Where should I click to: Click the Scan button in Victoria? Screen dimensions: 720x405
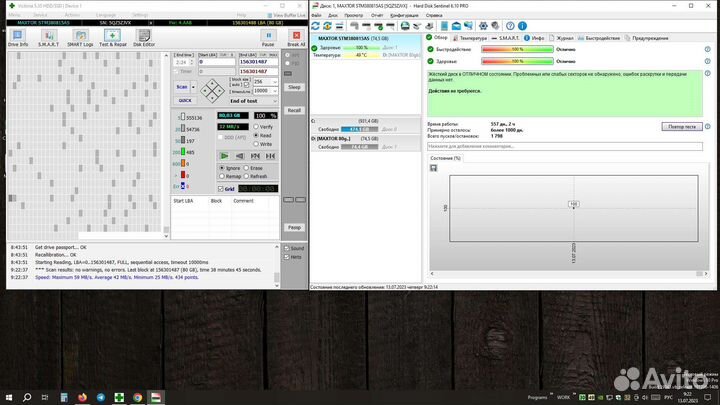[x=182, y=87]
